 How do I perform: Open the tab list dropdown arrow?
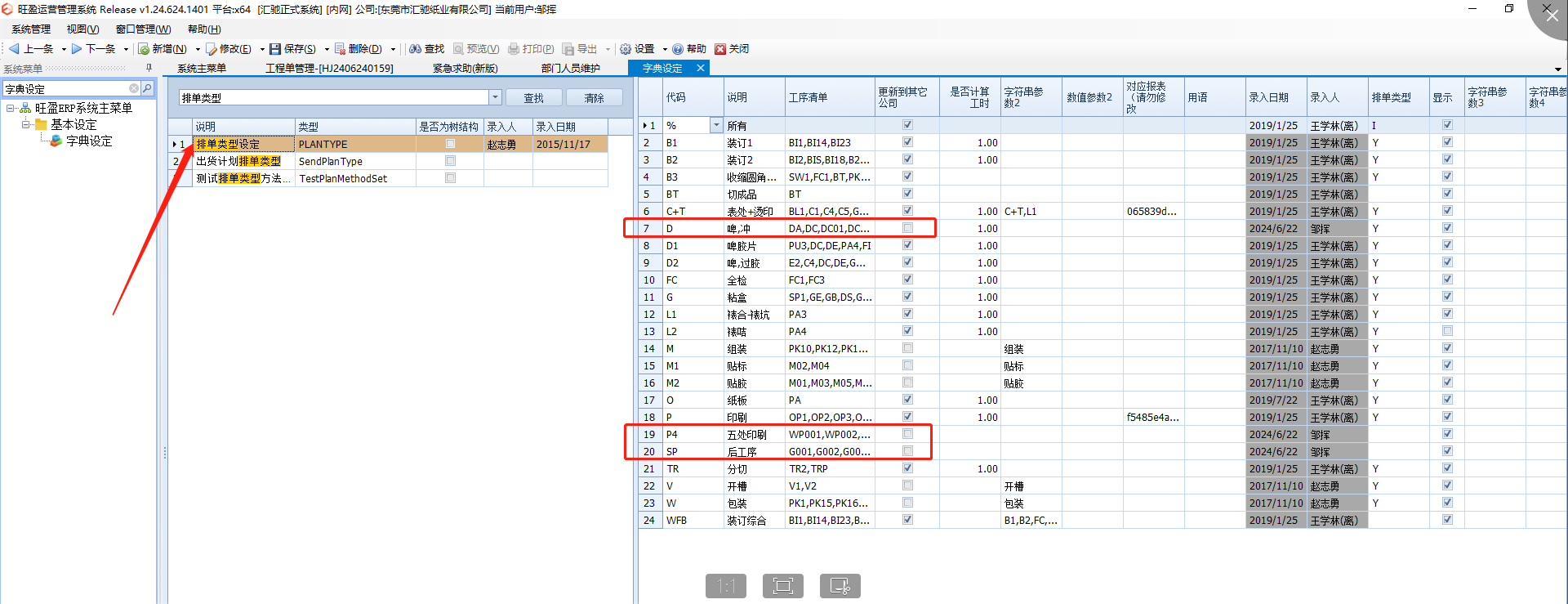[1558, 69]
